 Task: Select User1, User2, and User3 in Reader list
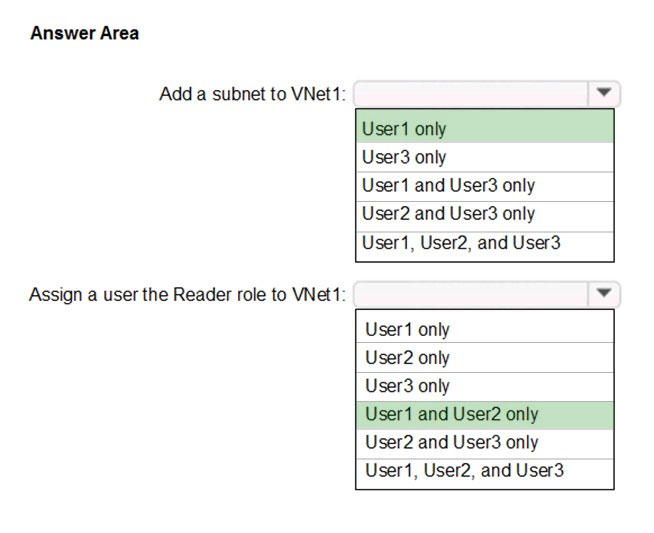click(x=485, y=472)
